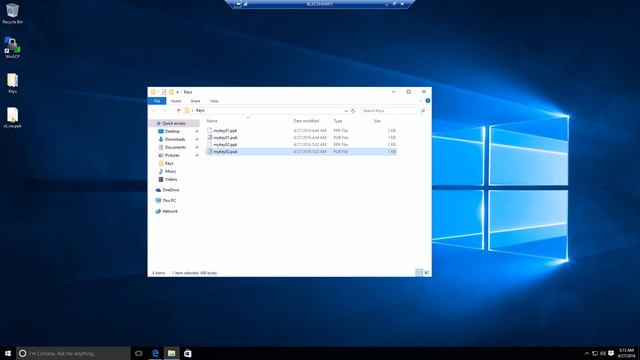The width and height of the screenshot is (640, 360).
Task: Switch to details view in status bar
Action: [419, 273]
